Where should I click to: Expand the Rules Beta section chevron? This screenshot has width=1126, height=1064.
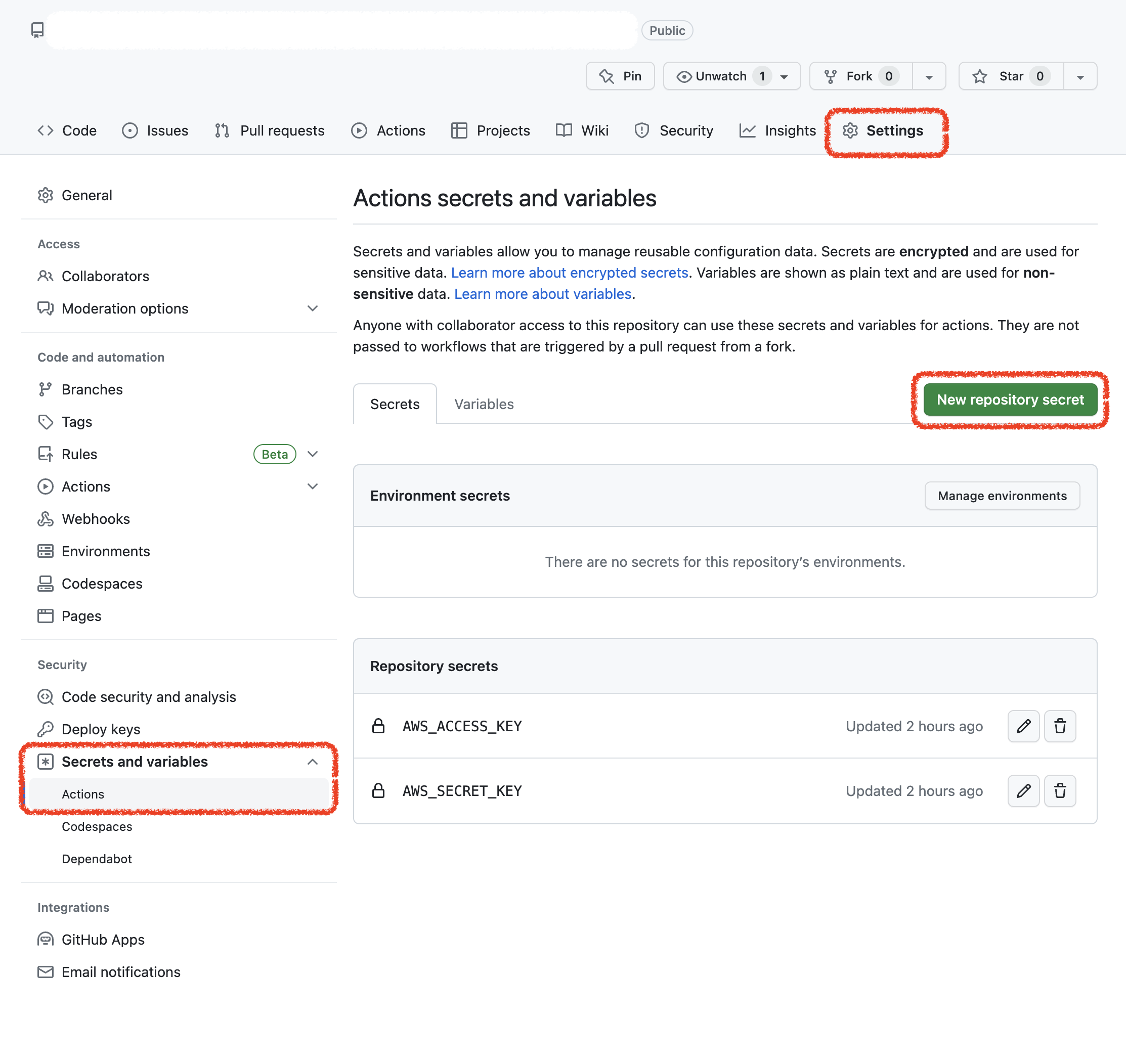click(x=312, y=454)
